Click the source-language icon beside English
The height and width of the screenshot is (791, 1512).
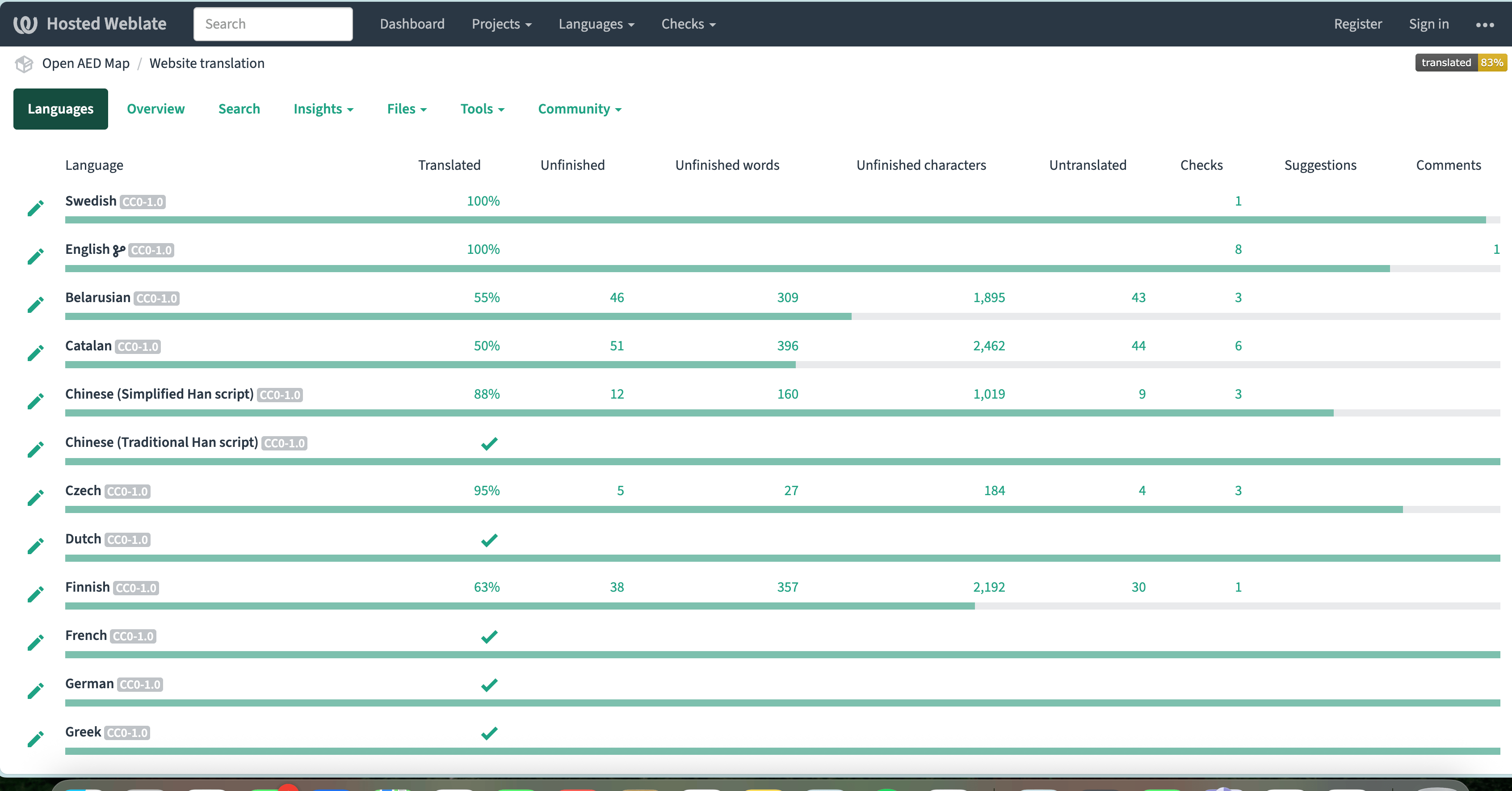click(118, 250)
